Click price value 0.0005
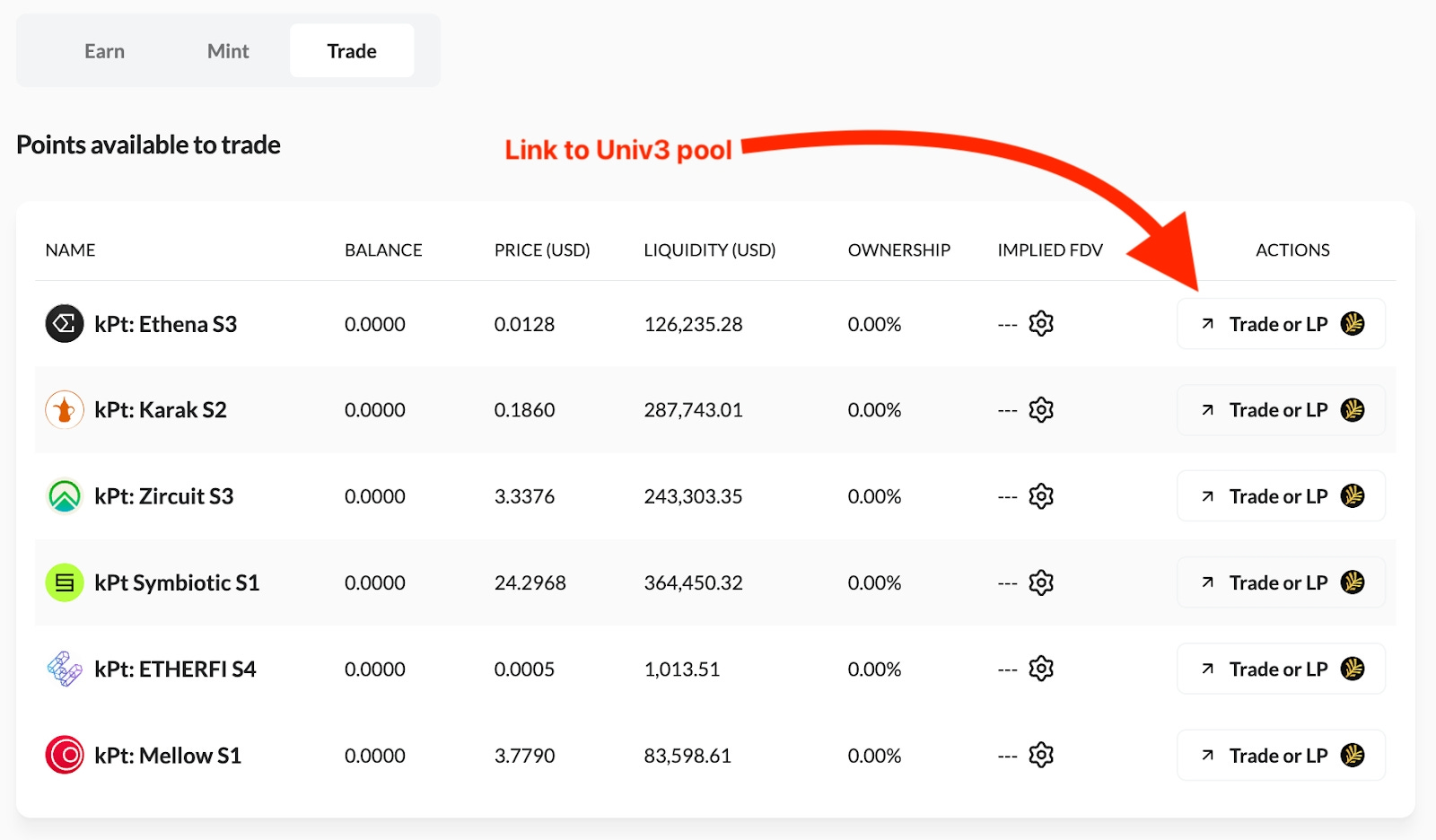 click(x=524, y=669)
